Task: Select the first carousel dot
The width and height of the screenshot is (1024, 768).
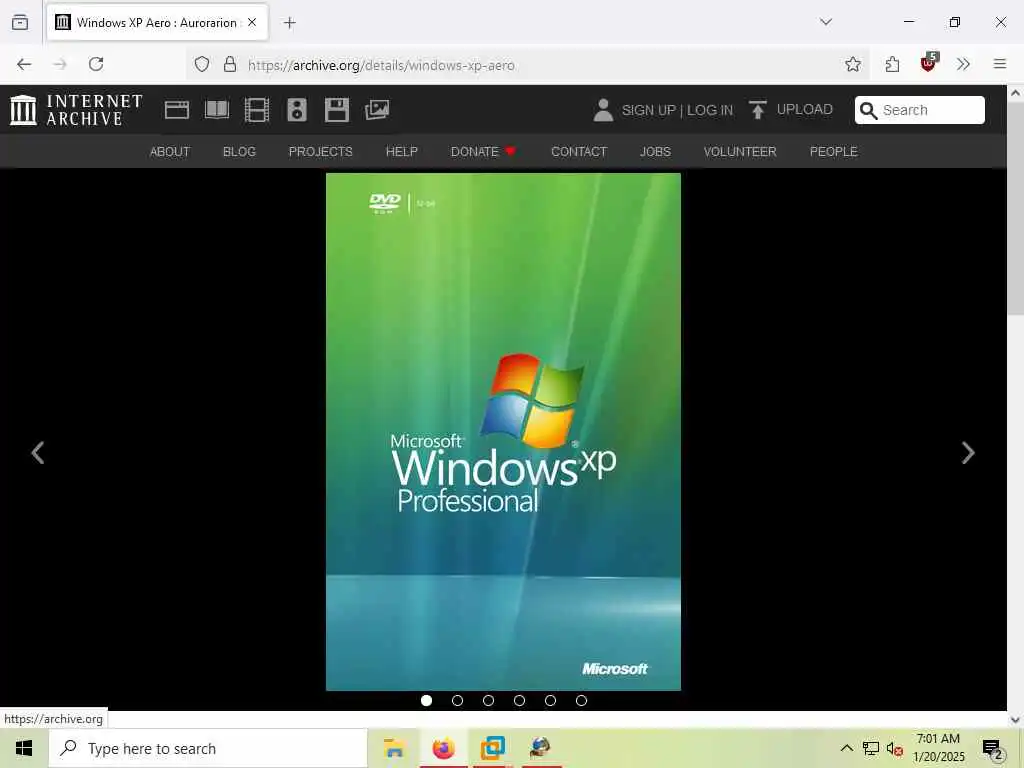Action: coord(426,701)
